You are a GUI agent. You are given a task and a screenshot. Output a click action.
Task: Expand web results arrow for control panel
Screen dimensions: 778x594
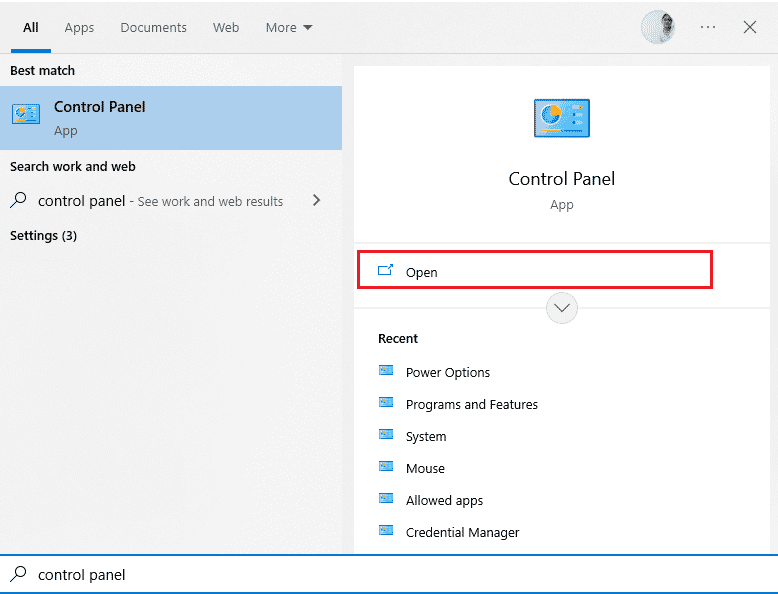tap(317, 200)
